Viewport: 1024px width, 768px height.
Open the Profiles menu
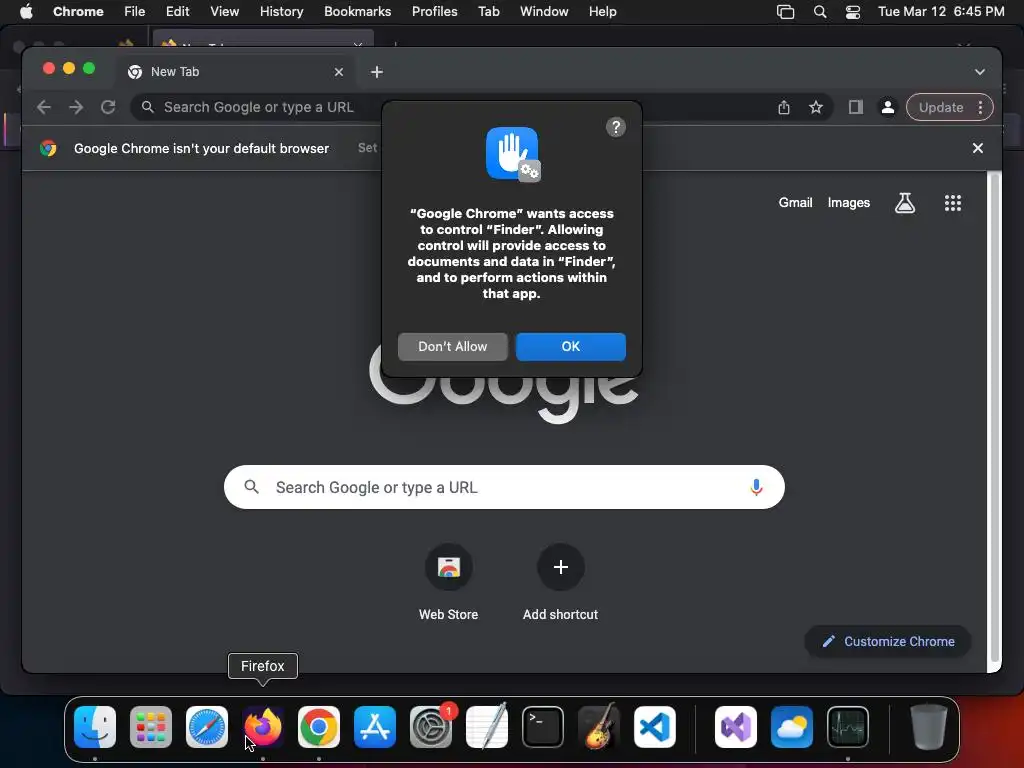pyautogui.click(x=434, y=12)
